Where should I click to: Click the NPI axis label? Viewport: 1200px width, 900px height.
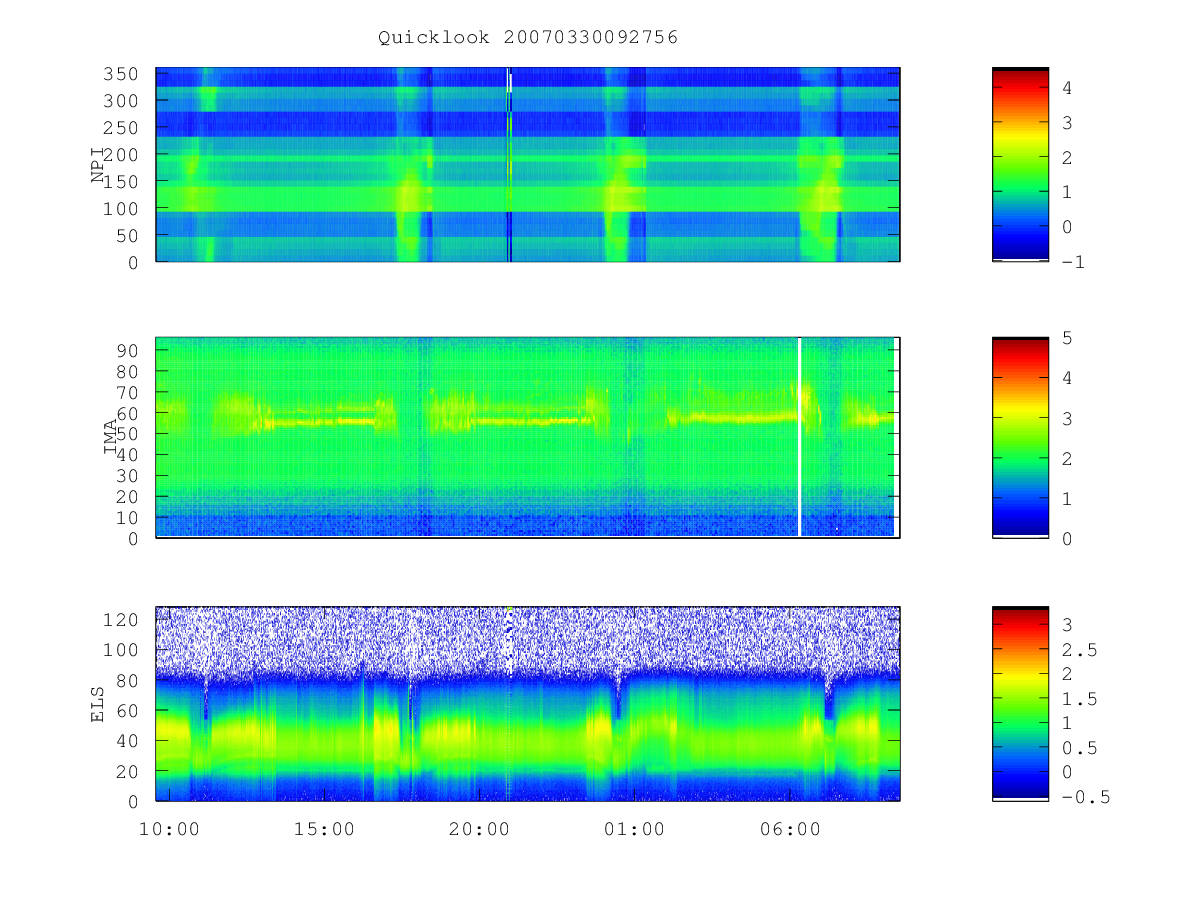(98, 165)
